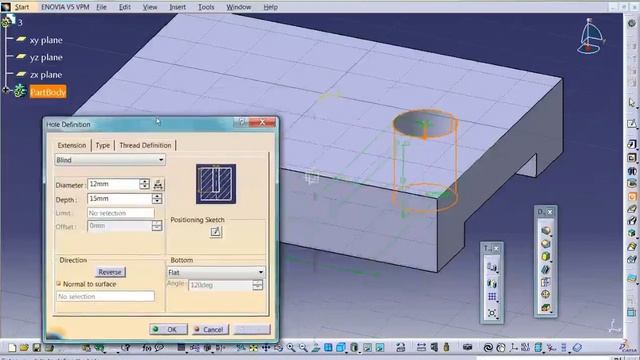The height and width of the screenshot is (360, 640).
Task: Click the Print icon in bottom toolbar
Action: click(x=49, y=348)
